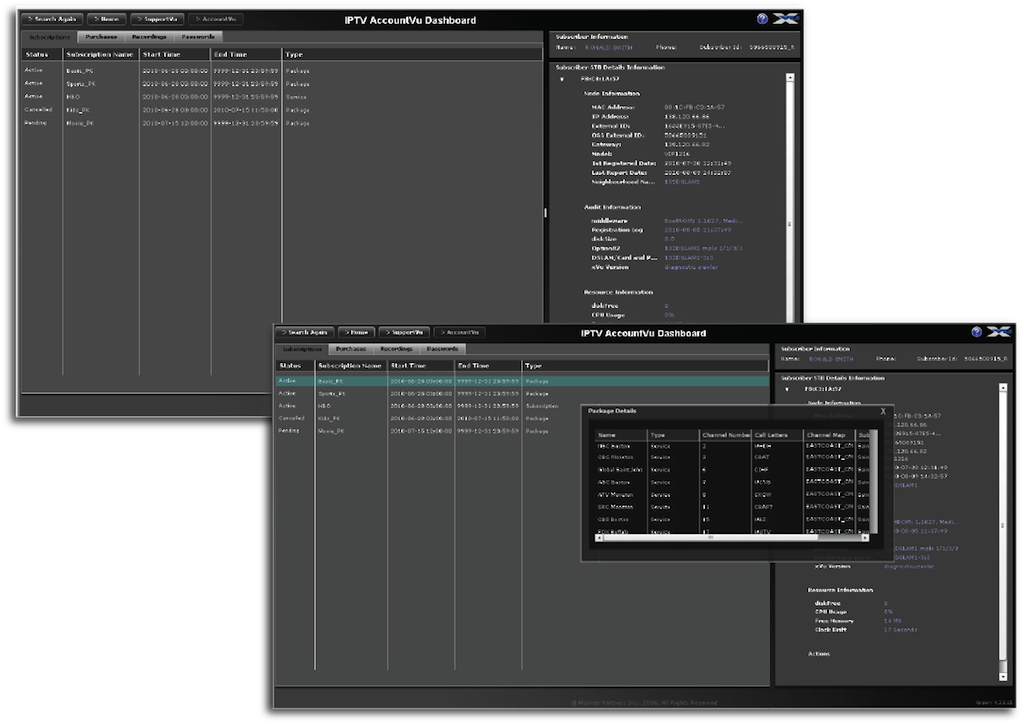Click the Home button in the front window

click(x=355, y=332)
